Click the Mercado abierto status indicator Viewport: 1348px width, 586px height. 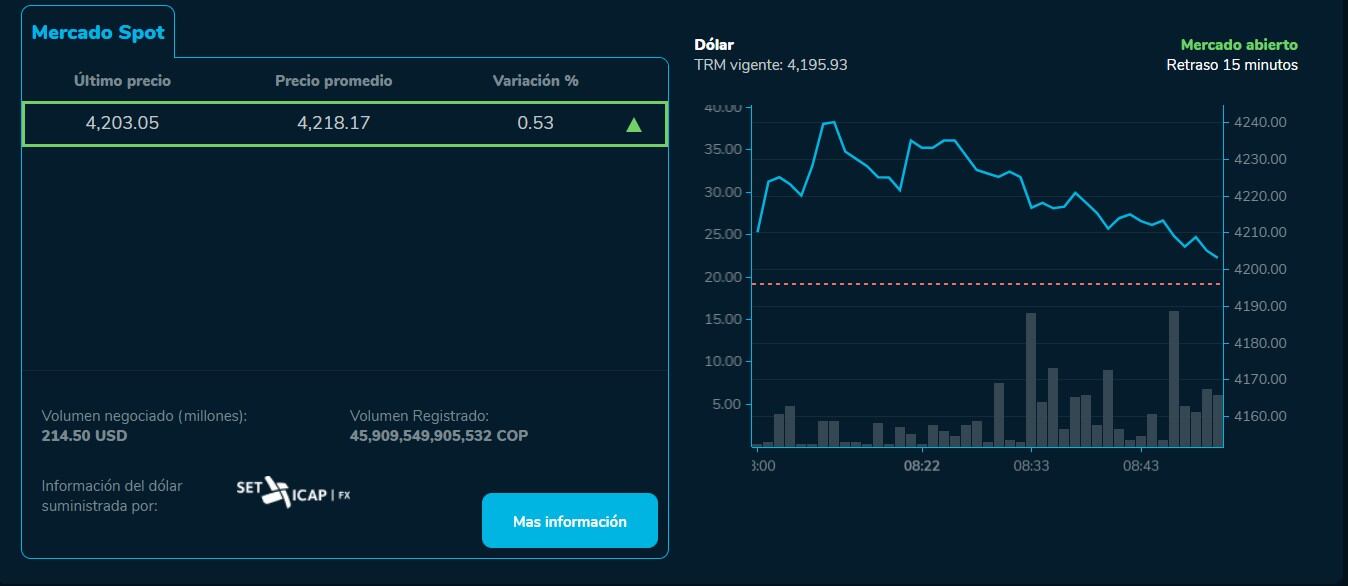coord(1237,44)
